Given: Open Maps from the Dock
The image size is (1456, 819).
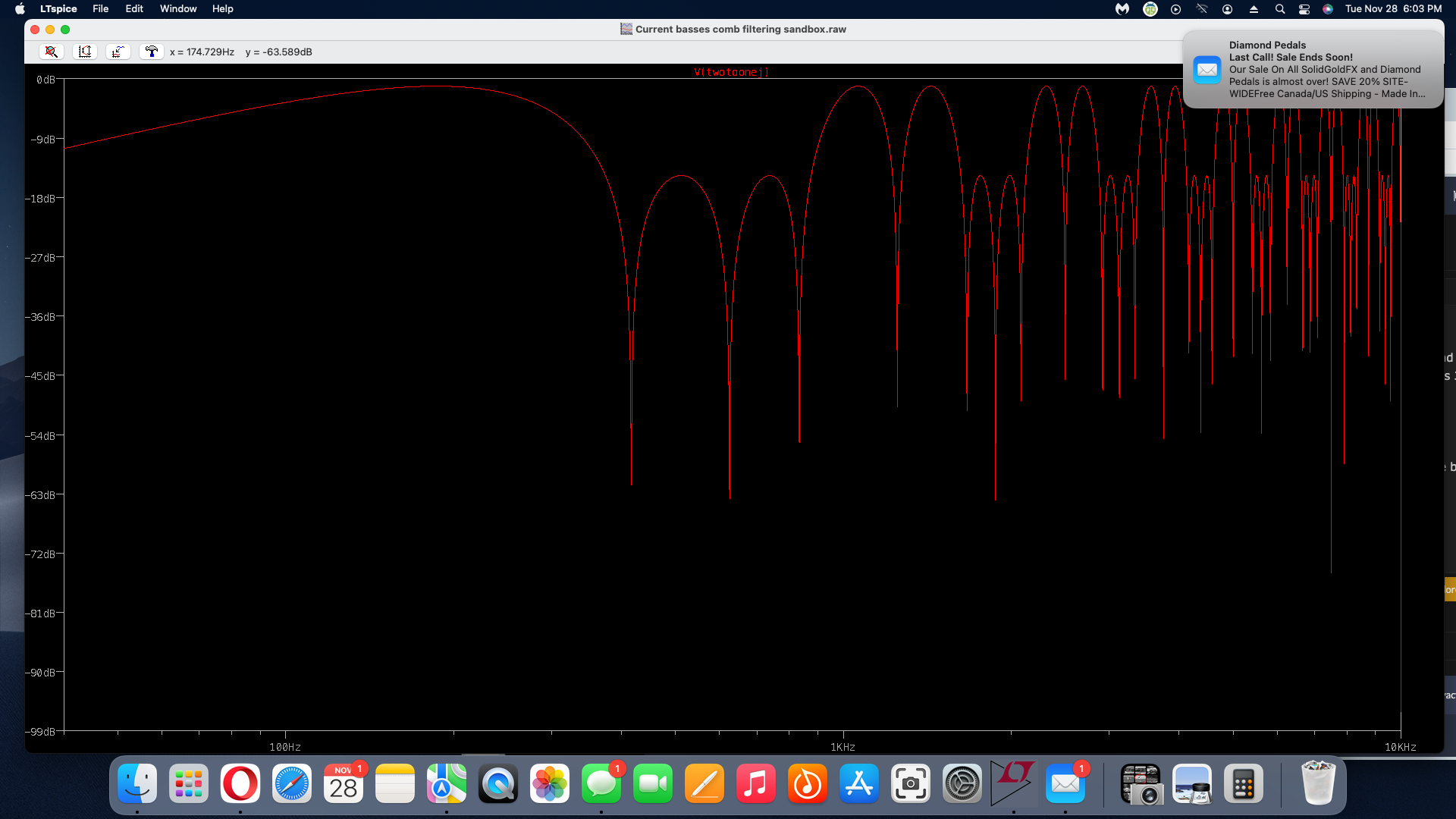Looking at the screenshot, I should [x=447, y=783].
